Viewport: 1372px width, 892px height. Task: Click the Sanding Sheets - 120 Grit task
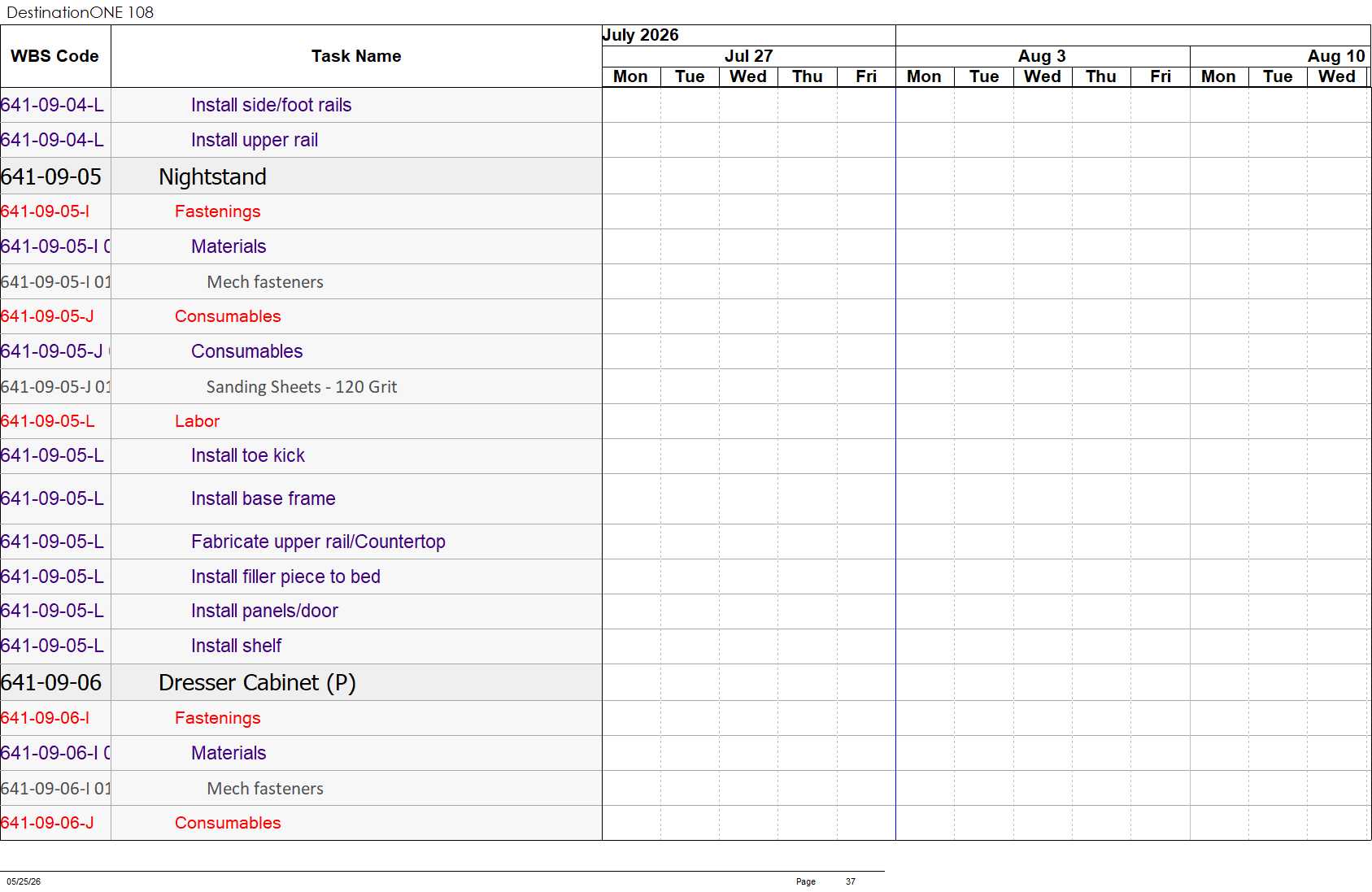[302, 387]
